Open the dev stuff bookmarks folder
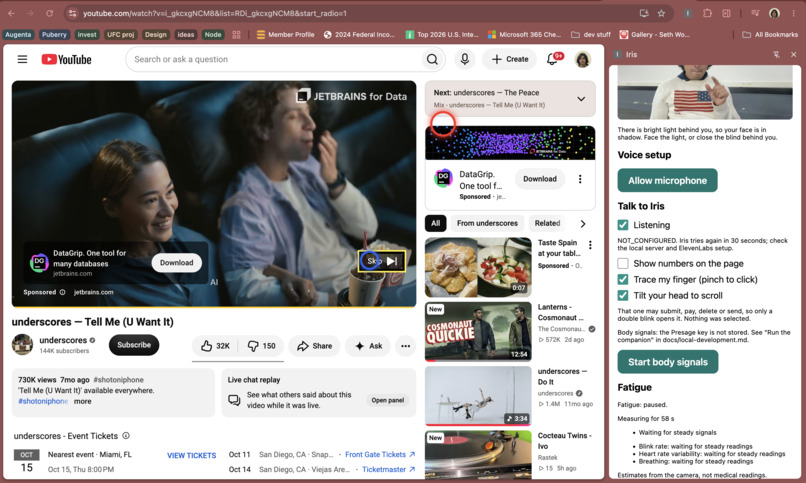 (x=591, y=34)
